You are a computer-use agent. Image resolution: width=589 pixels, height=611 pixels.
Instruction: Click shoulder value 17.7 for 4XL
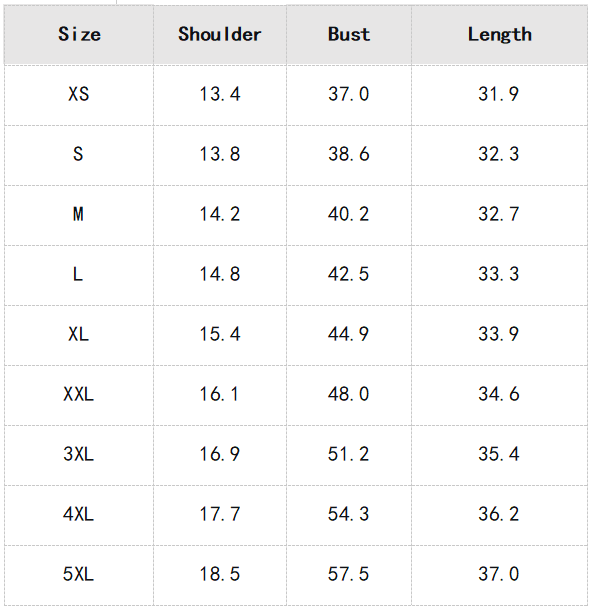click(x=220, y=515)
